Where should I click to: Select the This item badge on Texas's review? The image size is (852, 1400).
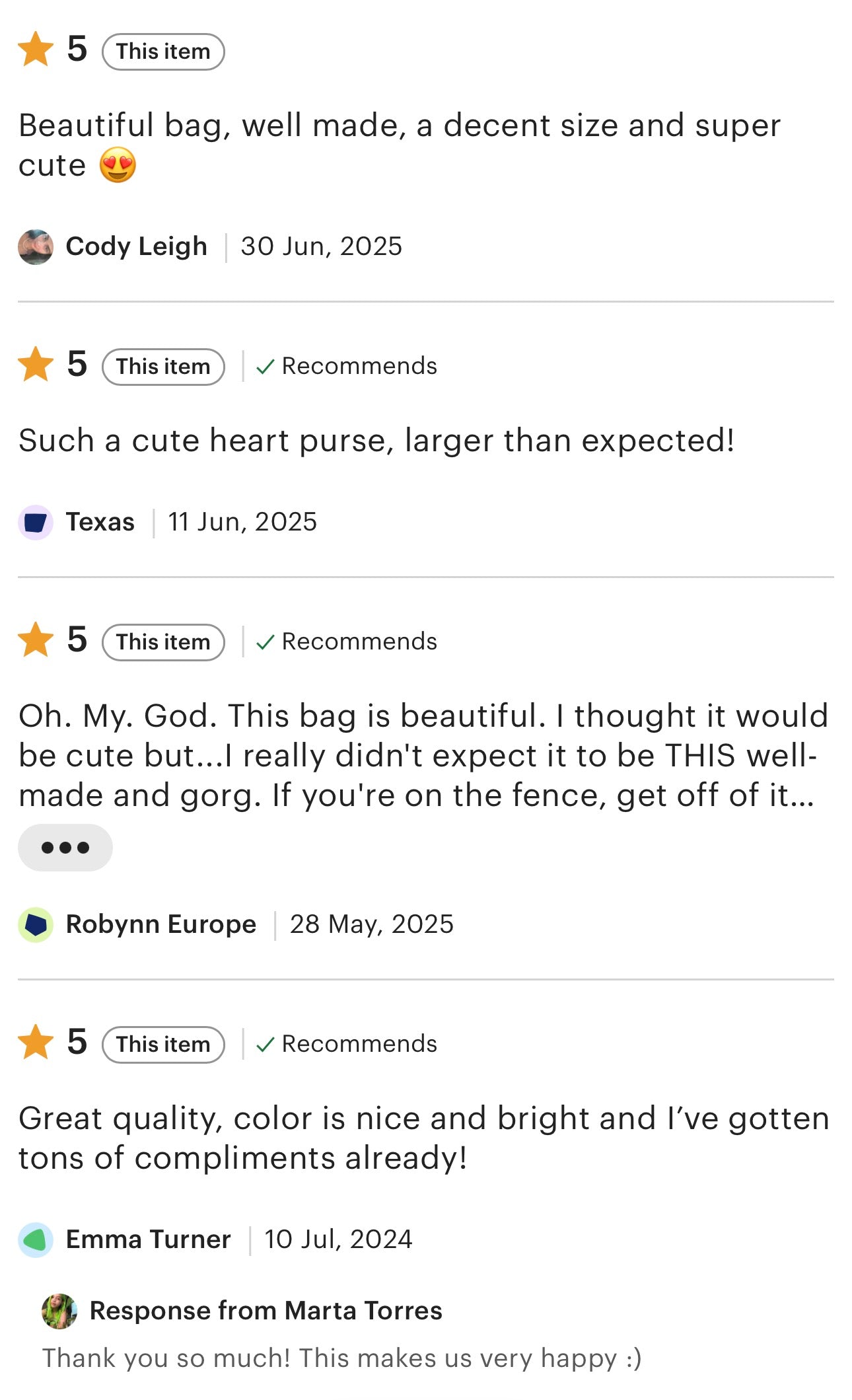(162, 365)
